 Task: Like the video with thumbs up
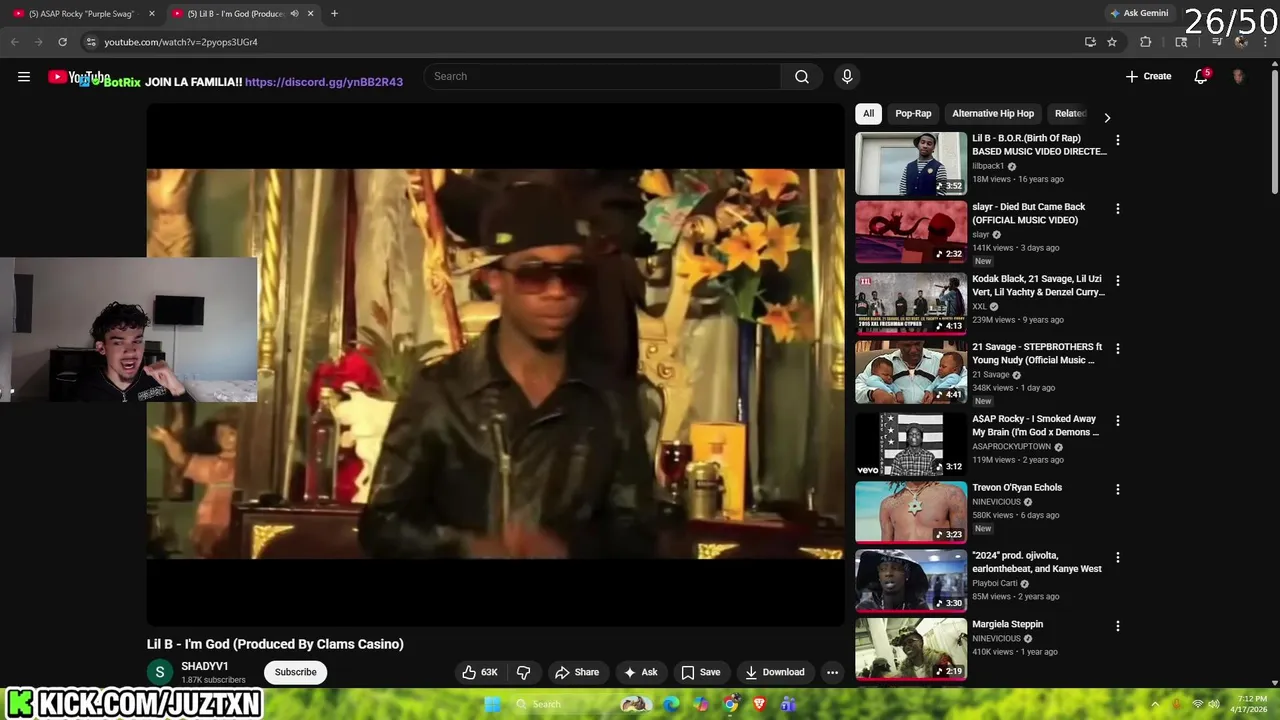479,672
